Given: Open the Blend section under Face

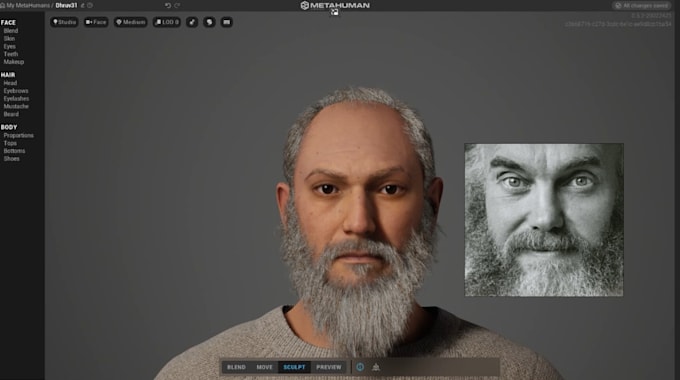Looking at the screenshot, I should pyautogui.click(x=11, y=31).
